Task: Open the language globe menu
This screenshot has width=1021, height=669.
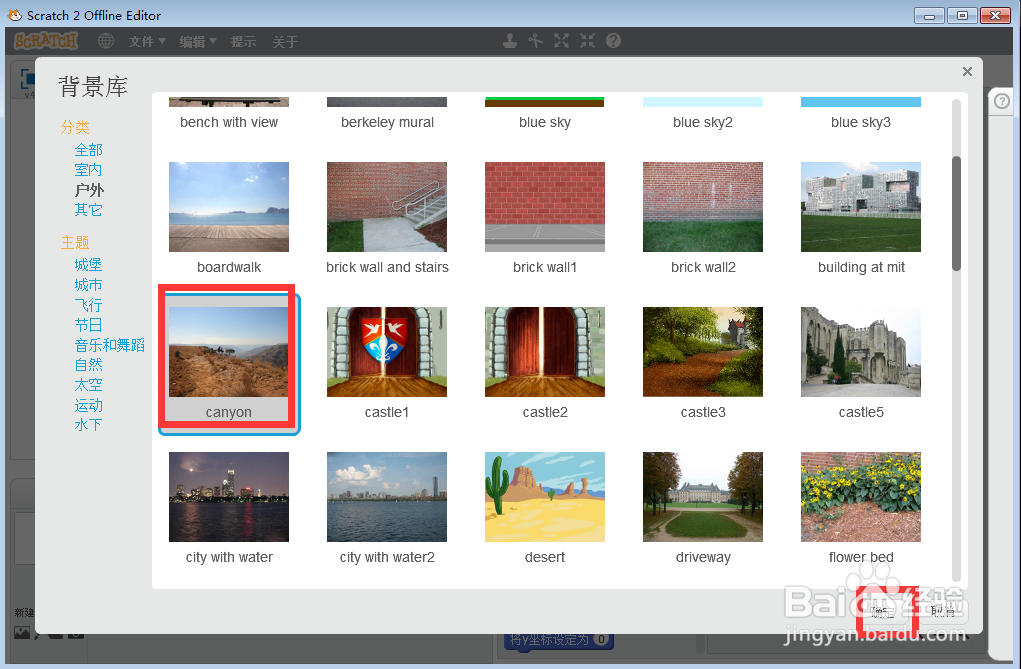Action: (105, 41)
